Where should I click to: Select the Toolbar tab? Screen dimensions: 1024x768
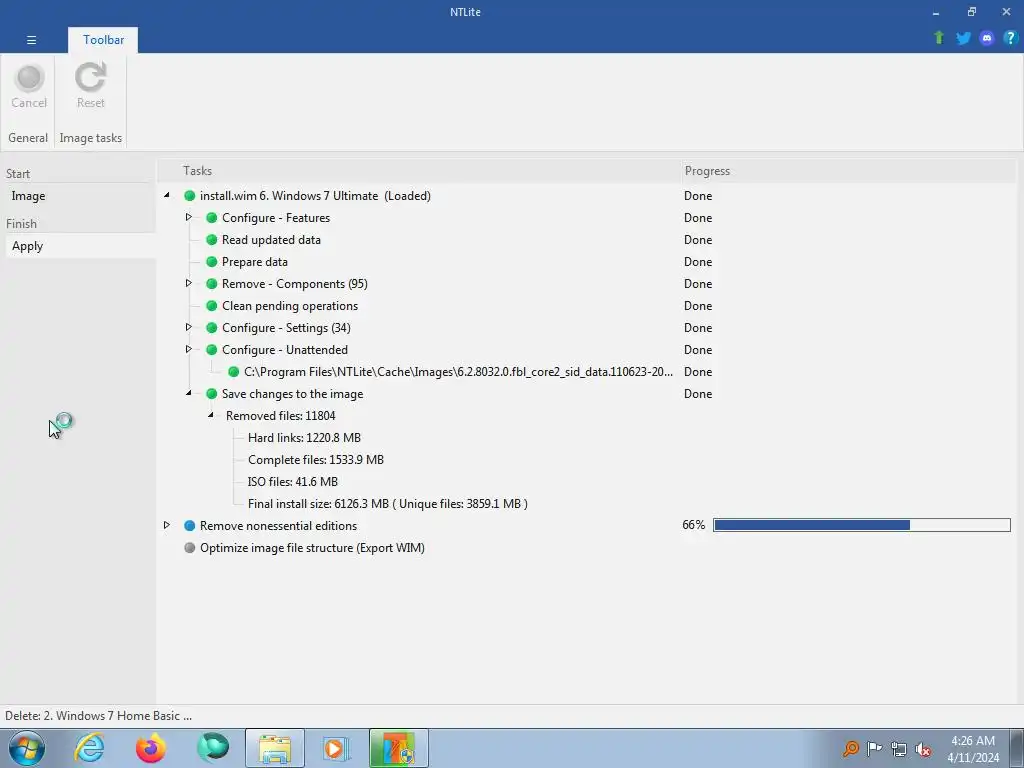pyautogui.click(x=103, y=40)
